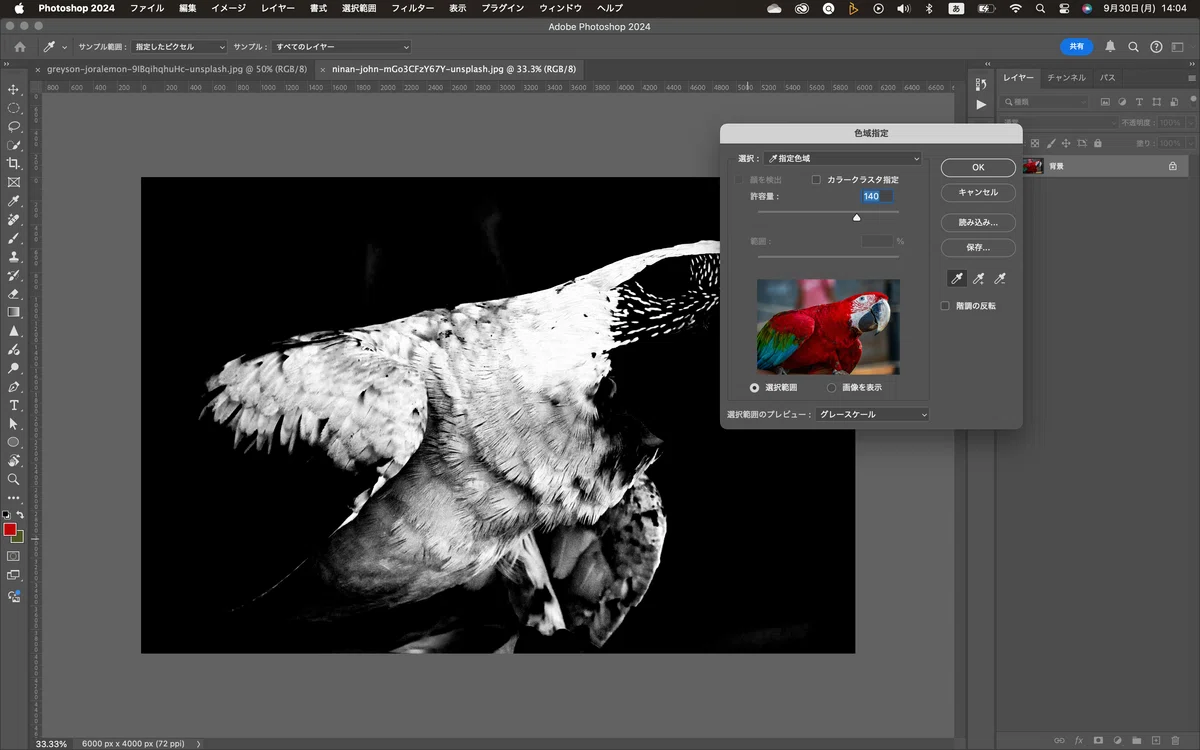Select the Hand tool
The image size is (1200, 750).
14,461
